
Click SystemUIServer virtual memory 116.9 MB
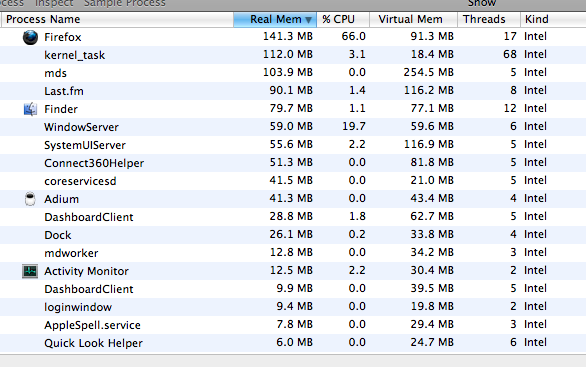[429, 144]
